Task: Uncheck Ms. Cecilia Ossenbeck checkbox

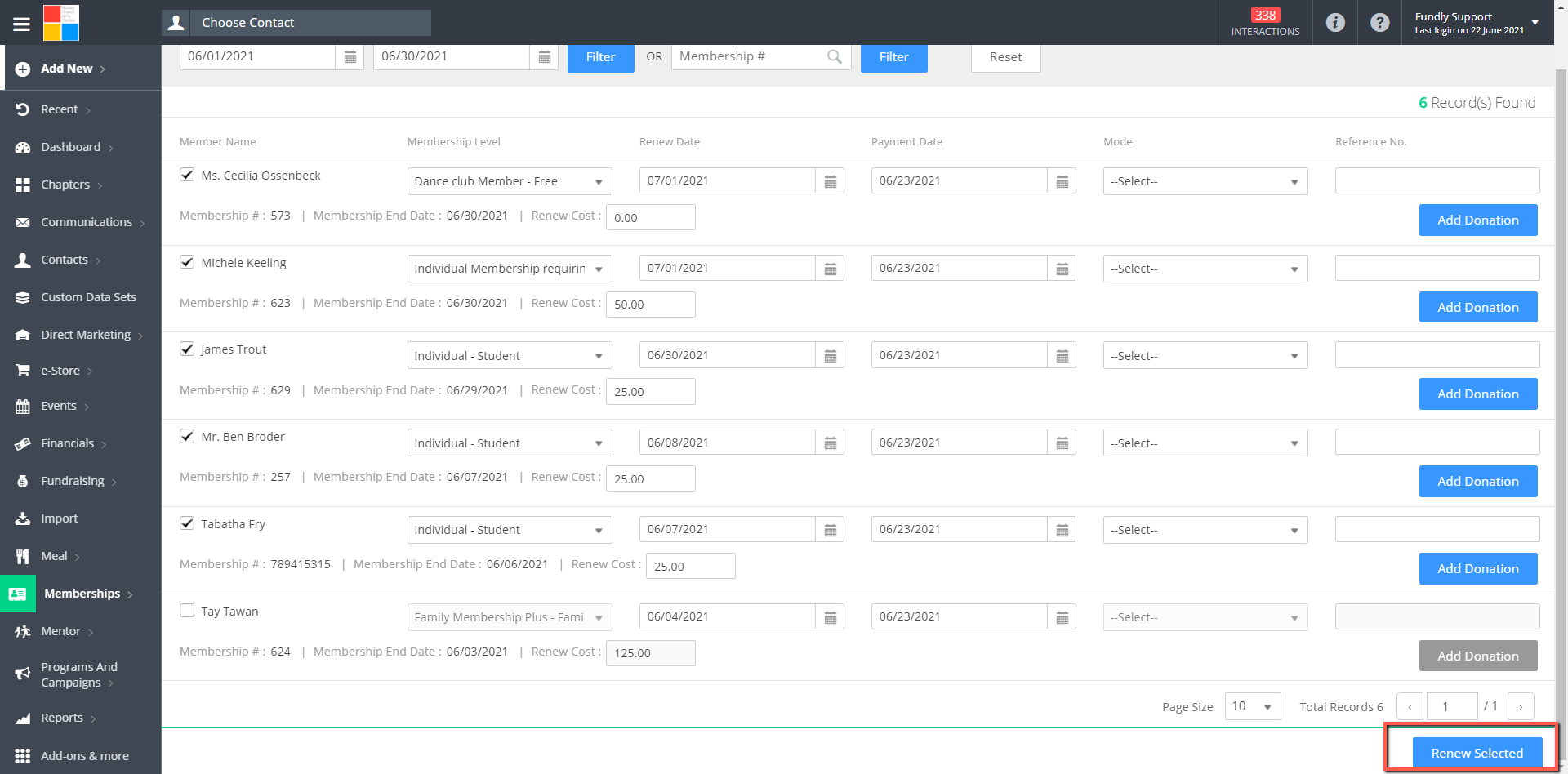Action: coord(187,175)
